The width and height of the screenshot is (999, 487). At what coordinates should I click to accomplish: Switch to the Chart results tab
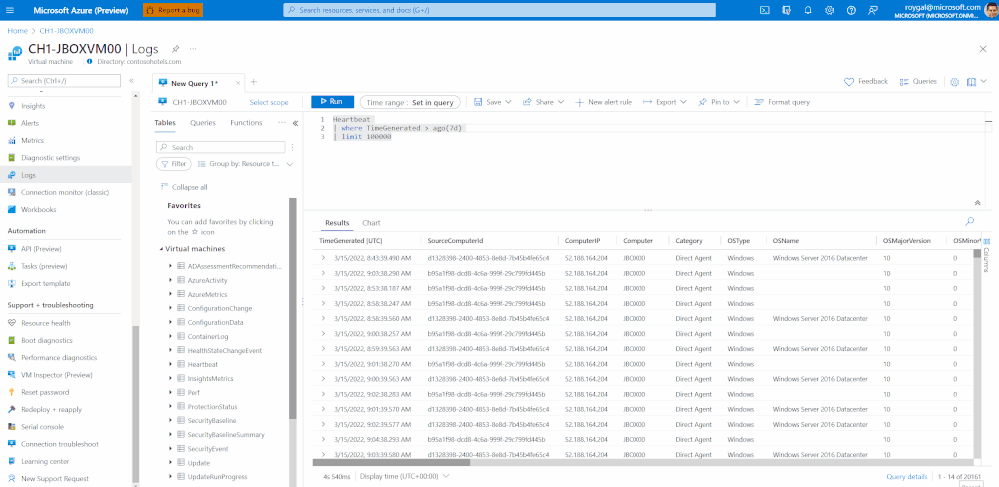coord(371,223)
